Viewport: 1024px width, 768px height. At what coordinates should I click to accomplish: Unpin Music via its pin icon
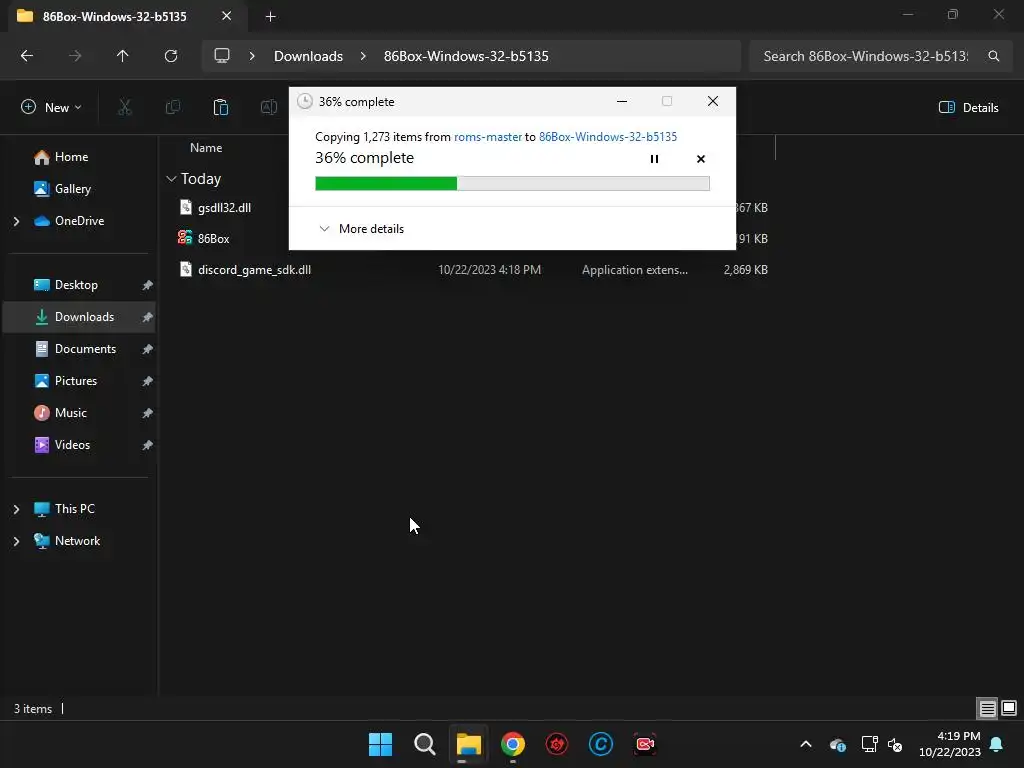[x=148, y=413]
